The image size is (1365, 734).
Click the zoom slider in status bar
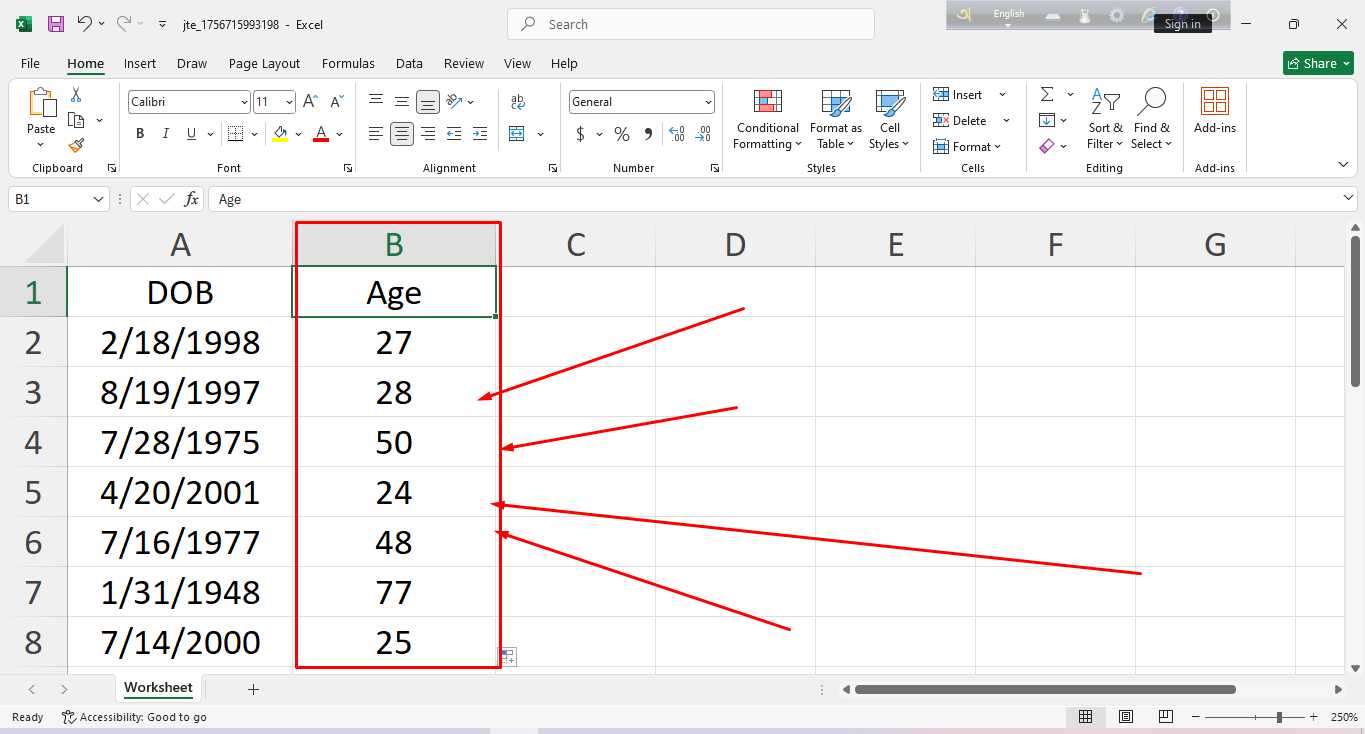point(1280,717)
